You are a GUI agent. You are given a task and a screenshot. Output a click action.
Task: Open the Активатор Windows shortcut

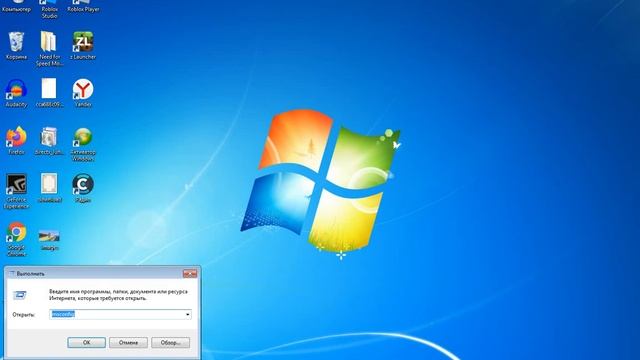point(83,144)
